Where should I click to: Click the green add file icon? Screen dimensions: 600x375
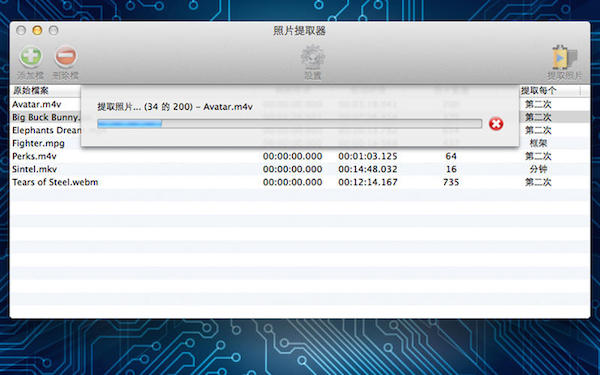coord(31,57)
